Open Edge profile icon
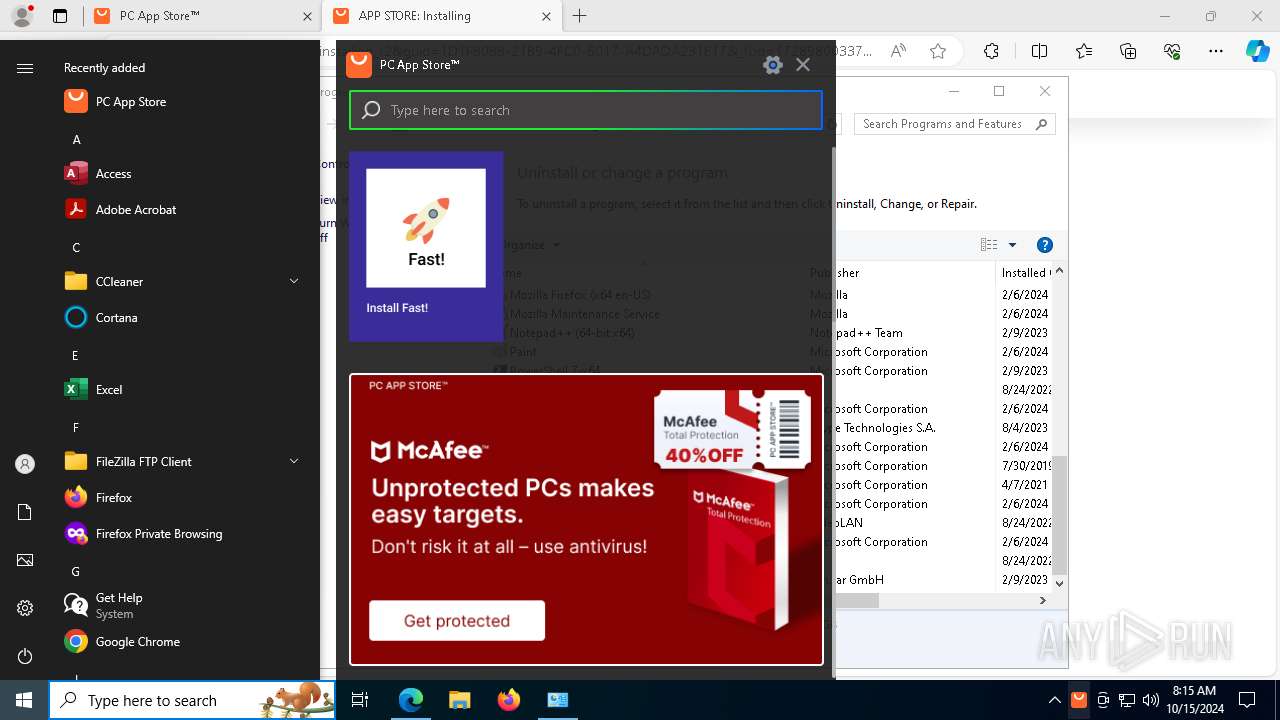 point(22,16)
